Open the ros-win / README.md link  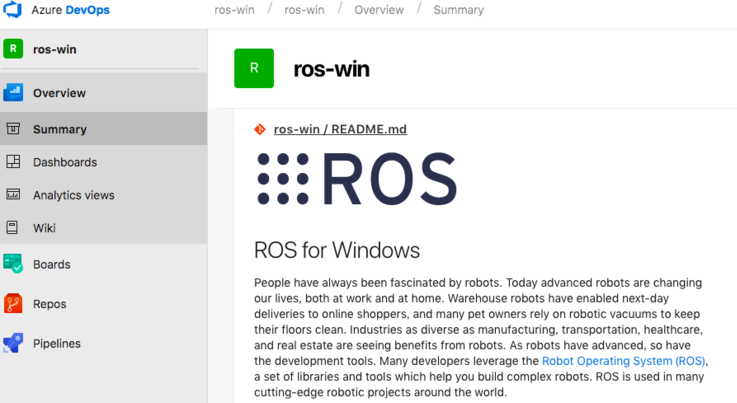(x=340, y=129)
